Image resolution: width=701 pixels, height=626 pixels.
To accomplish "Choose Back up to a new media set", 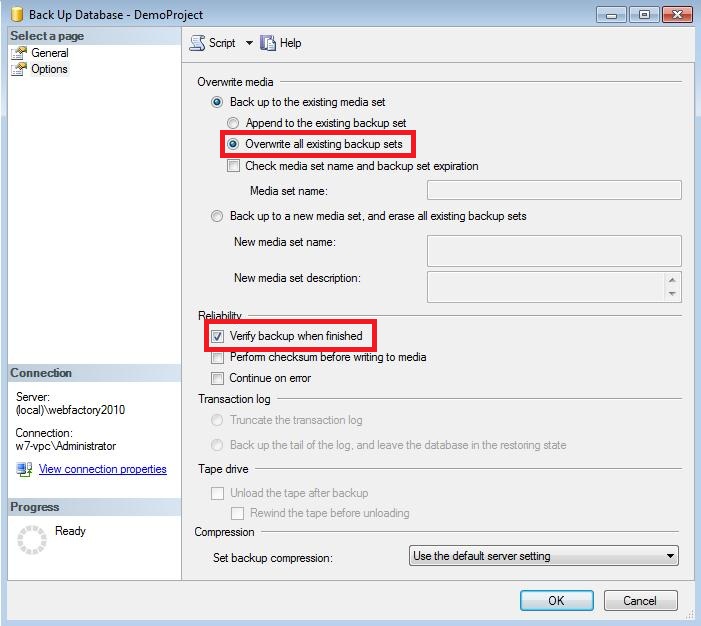I will coord(217,216).
